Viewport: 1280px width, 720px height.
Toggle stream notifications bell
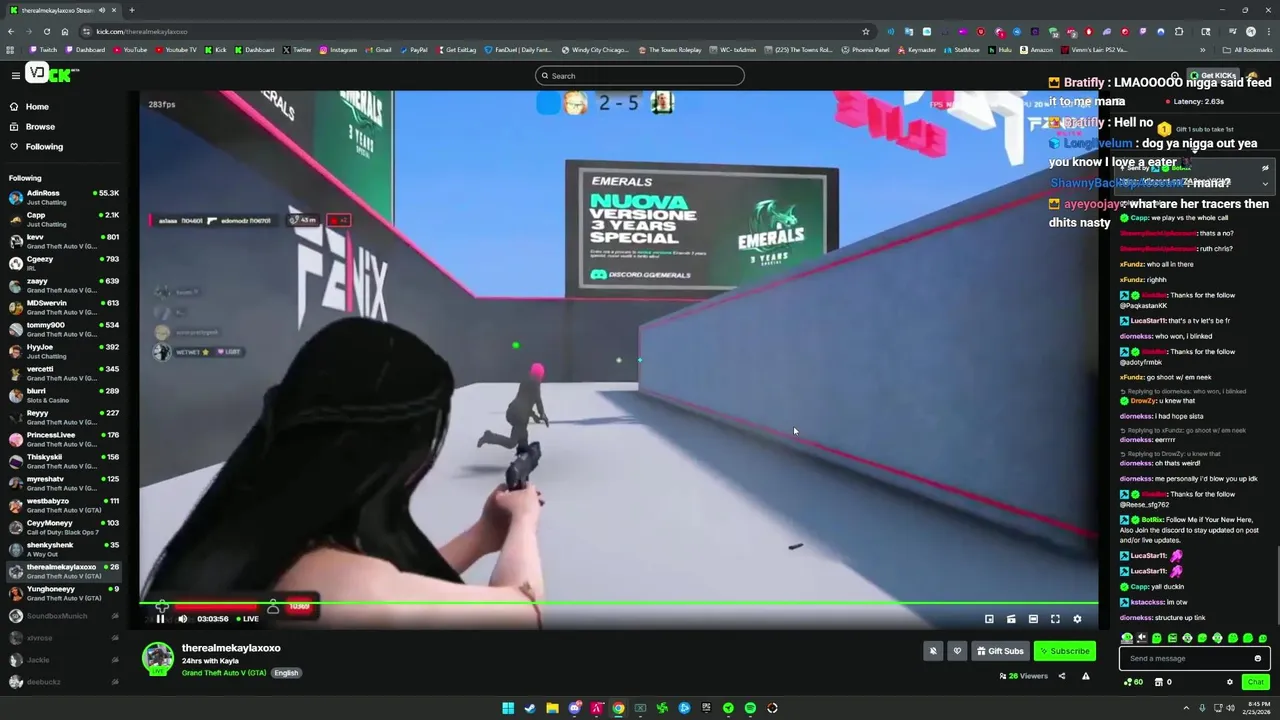(x=933, y=651)
